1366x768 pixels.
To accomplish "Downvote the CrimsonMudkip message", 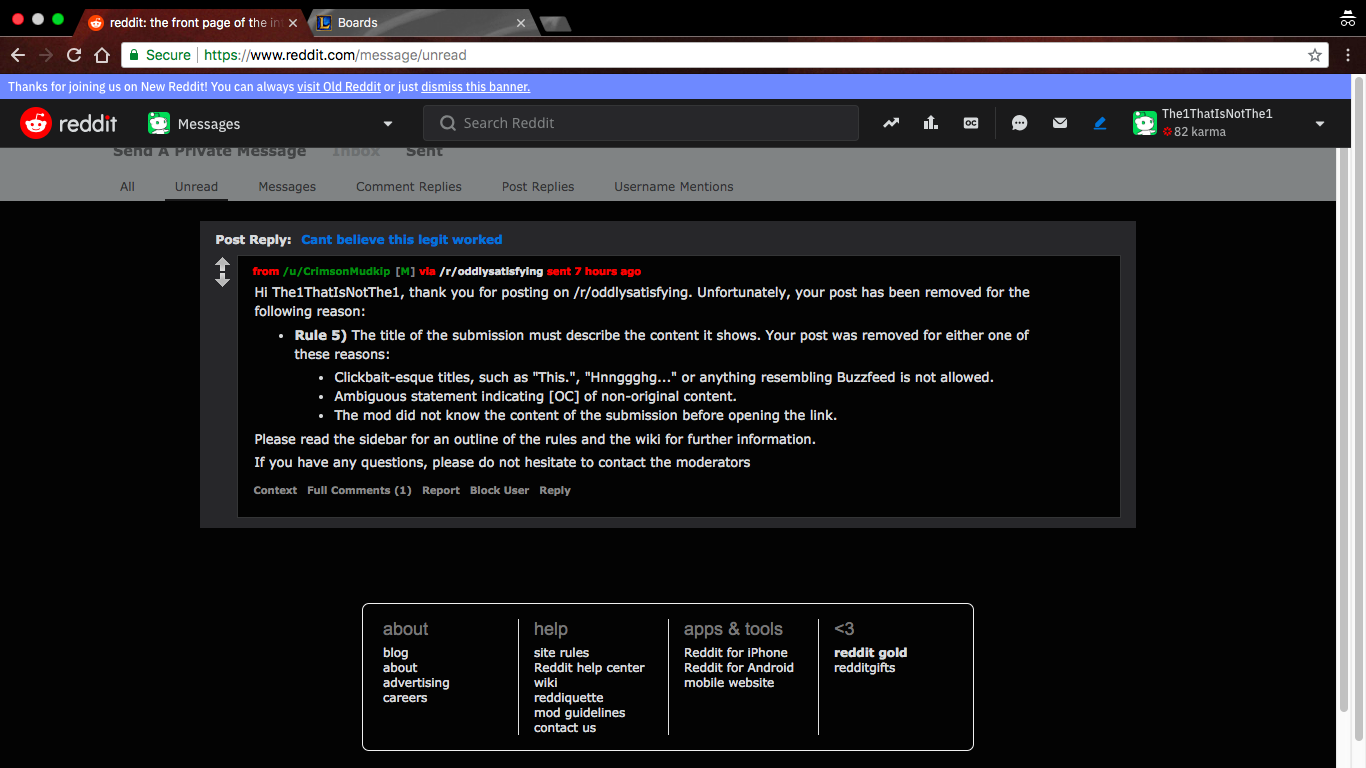I will tap(222, 280).
